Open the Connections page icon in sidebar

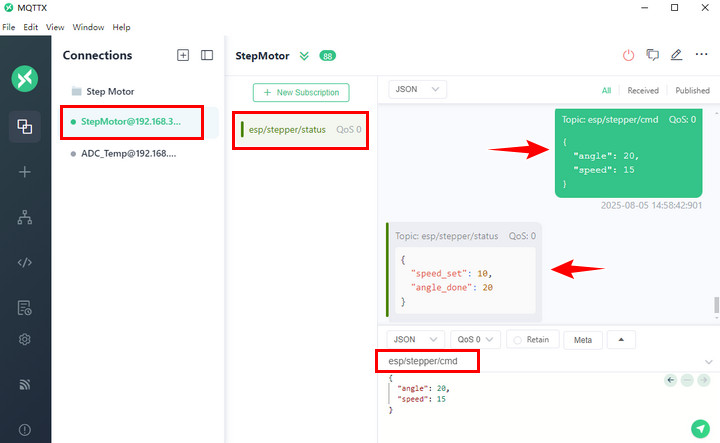pos(25,126)
